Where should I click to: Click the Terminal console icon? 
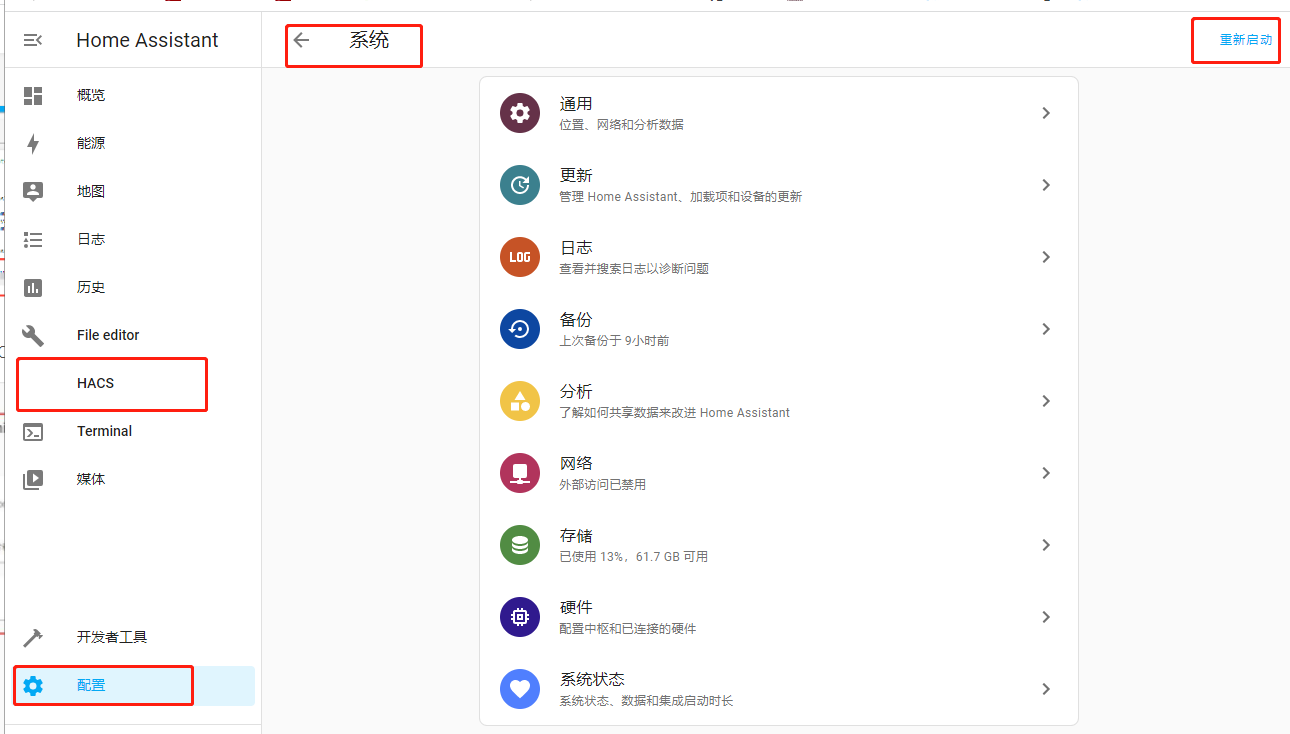coord(33,431)
